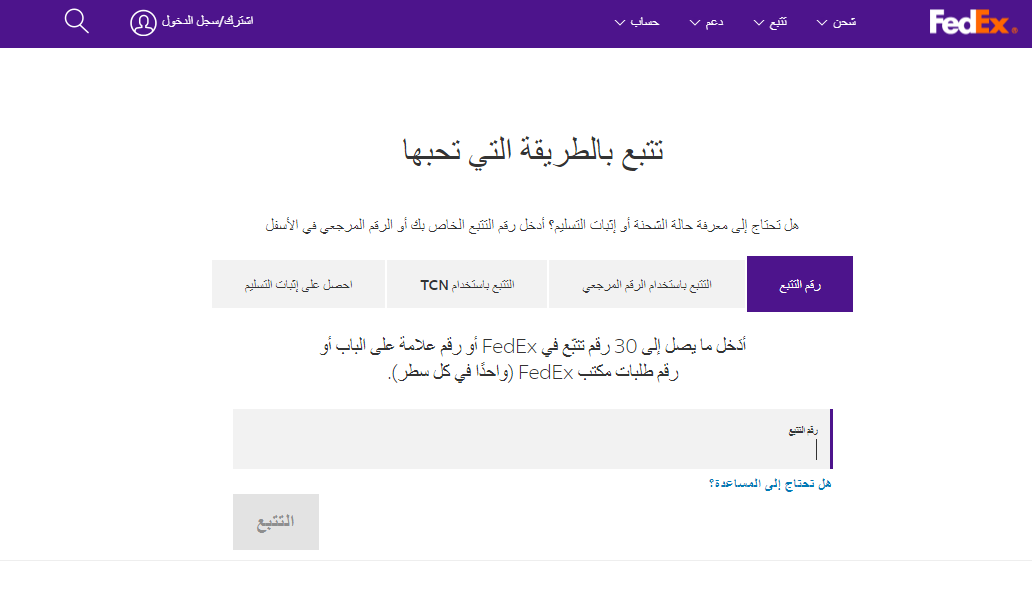
Task: Click the heading تتبع بالطريقة التي تحبها
Action: tap(532, 151)
